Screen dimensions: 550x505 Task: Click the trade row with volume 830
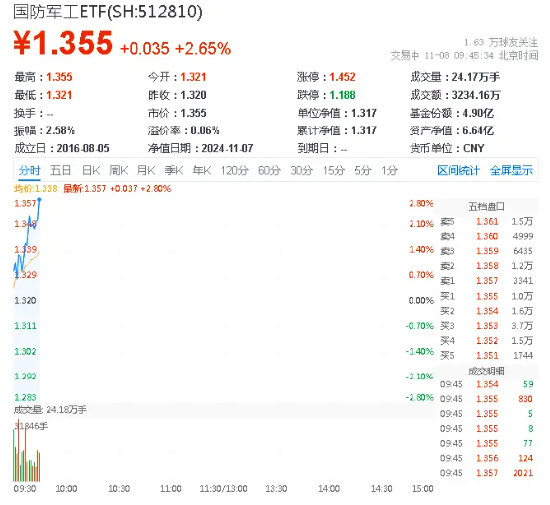click(487, 399)
